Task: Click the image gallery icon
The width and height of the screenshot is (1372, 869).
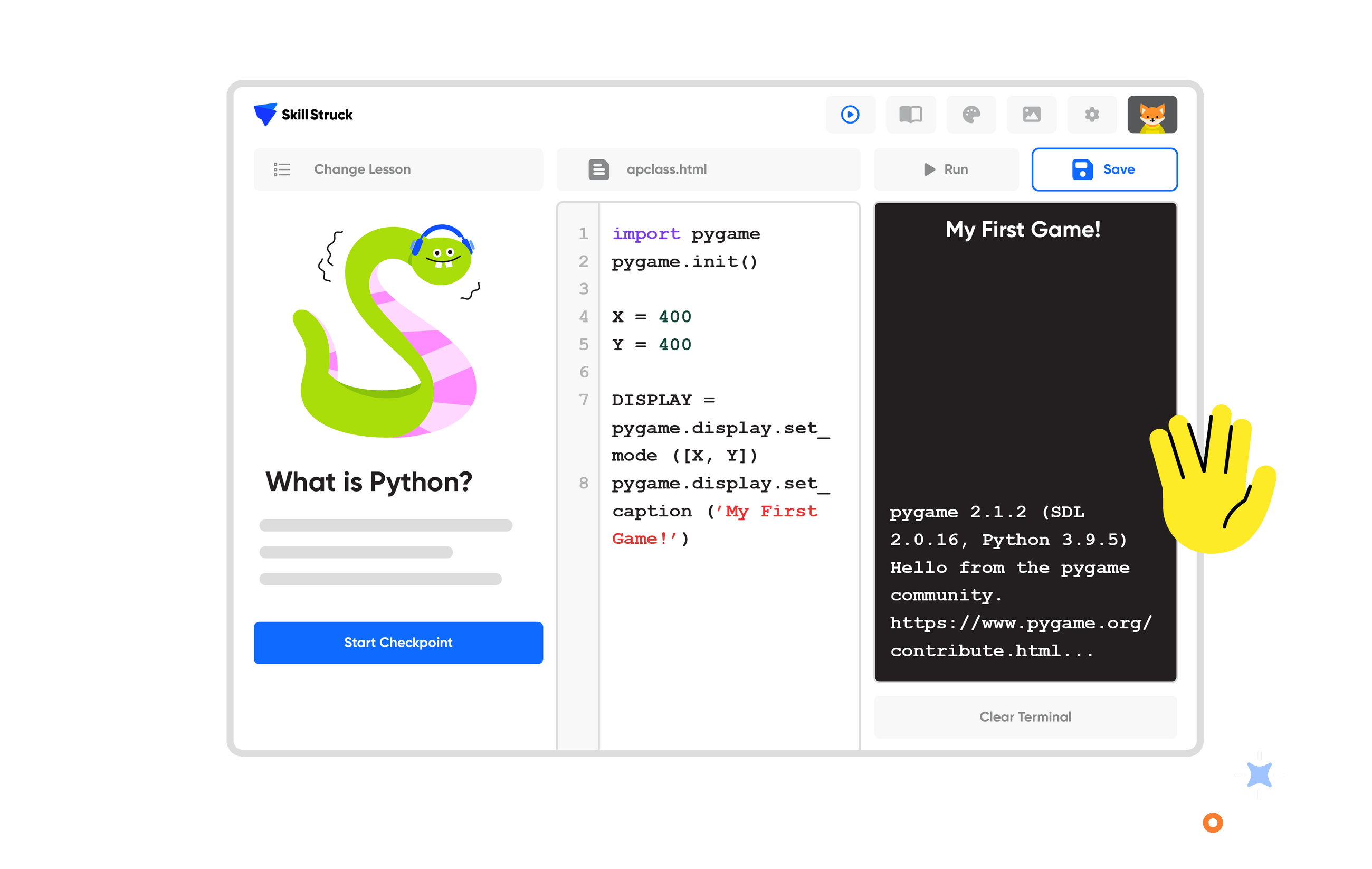Action: coord(1031,115)
